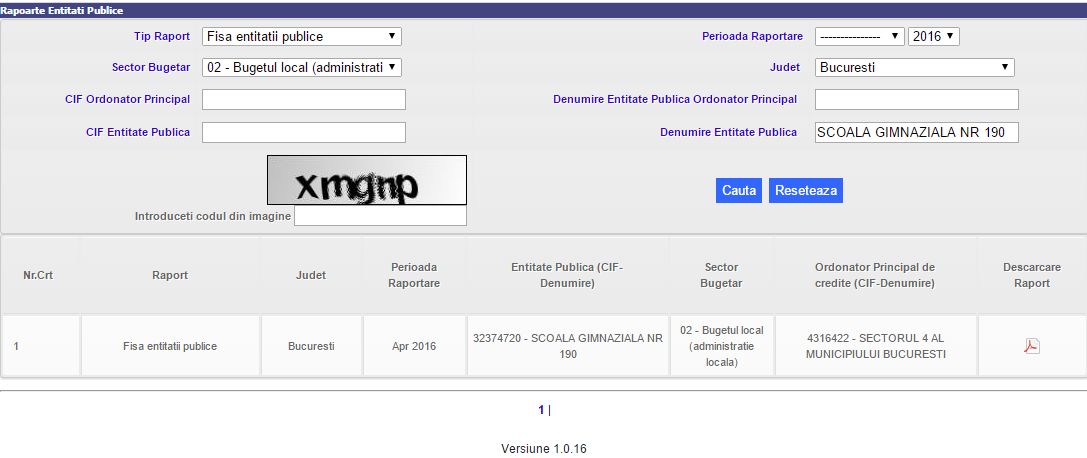Click the Apr 2016 cell

click(414, 346)
